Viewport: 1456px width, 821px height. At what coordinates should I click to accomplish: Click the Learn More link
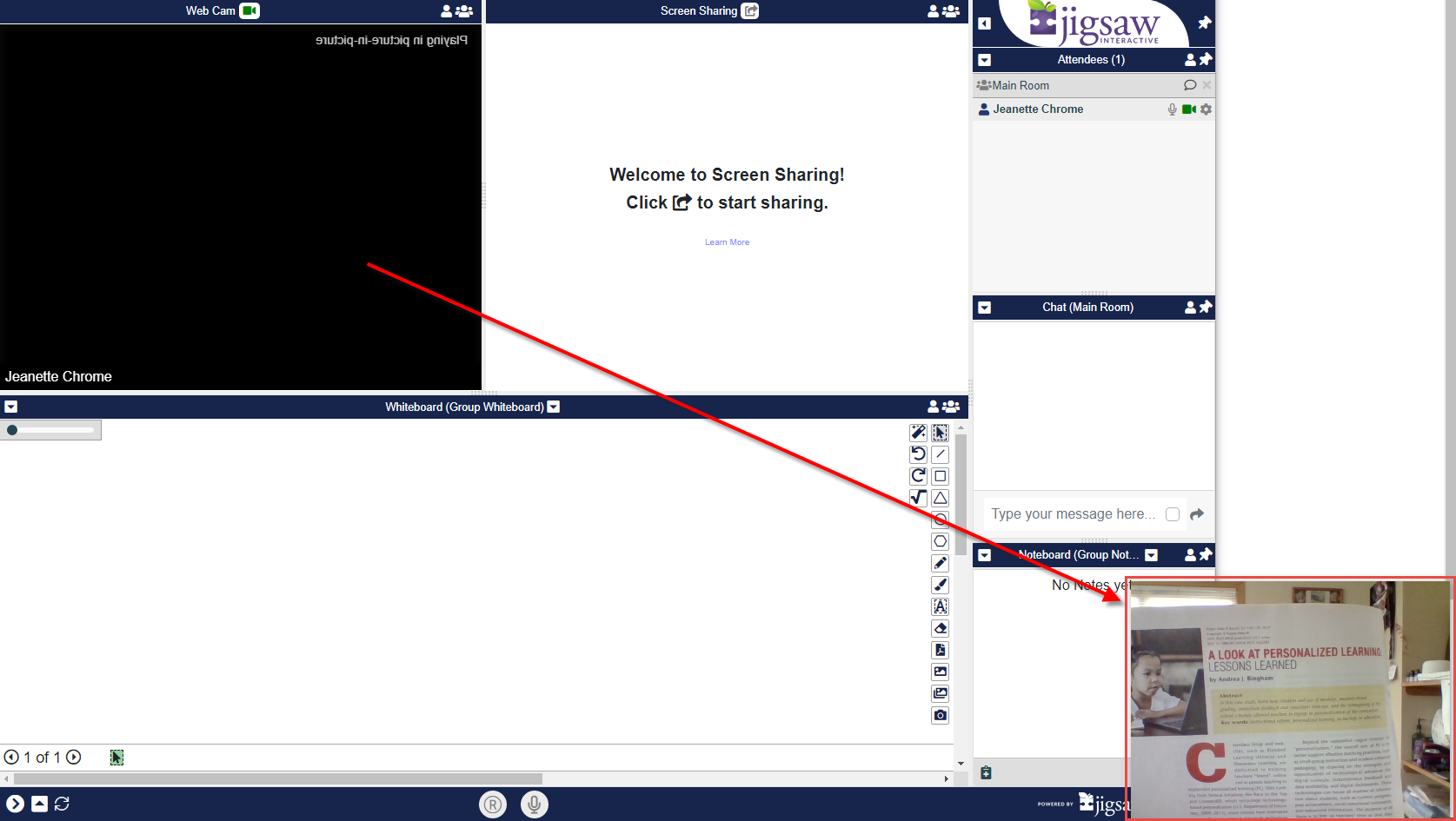coord(727,242)
